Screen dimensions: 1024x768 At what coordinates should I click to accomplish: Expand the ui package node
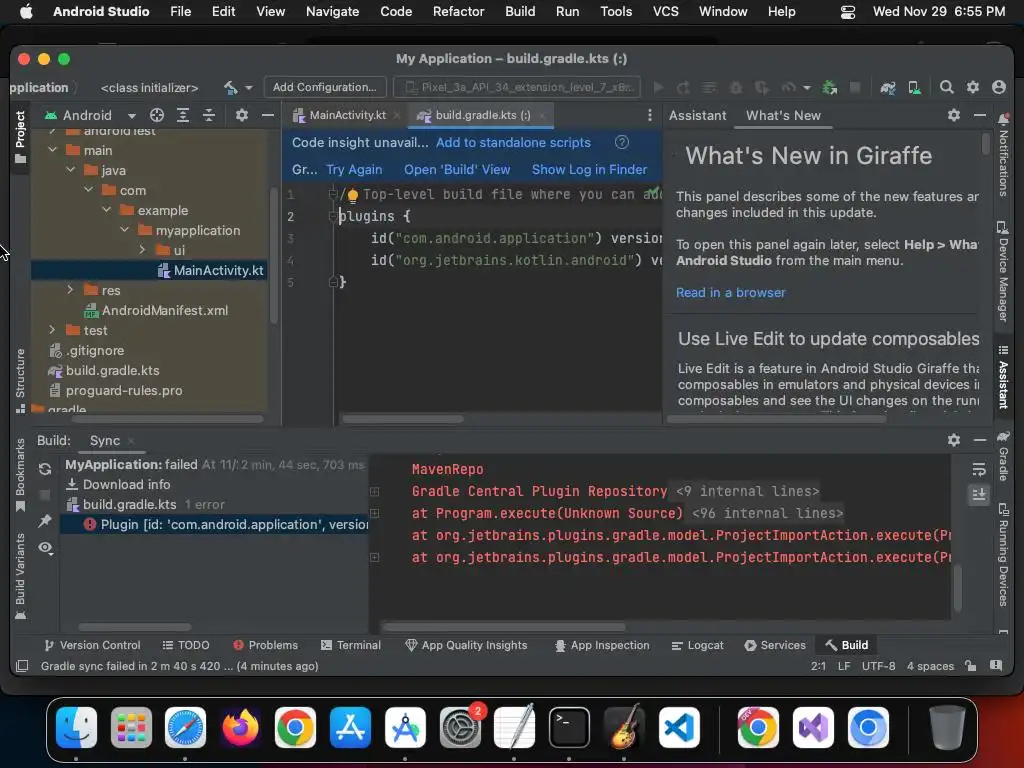[142, 249]
